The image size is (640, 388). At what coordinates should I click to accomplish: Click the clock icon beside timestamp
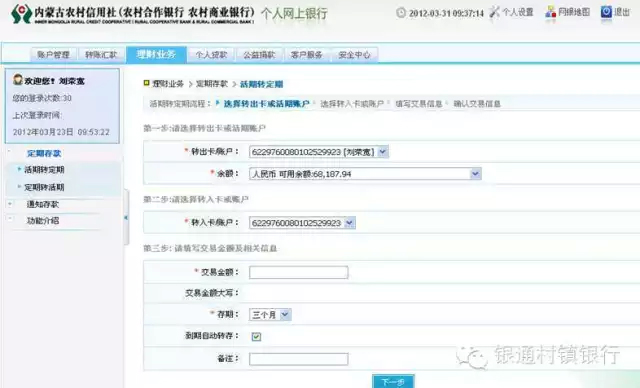click(401, 13)
